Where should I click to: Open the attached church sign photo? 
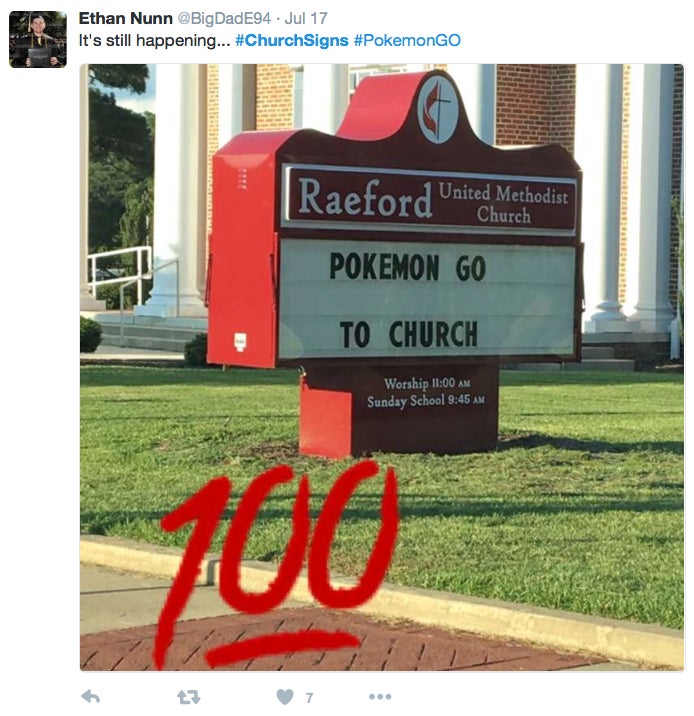(x=382, y=367)
